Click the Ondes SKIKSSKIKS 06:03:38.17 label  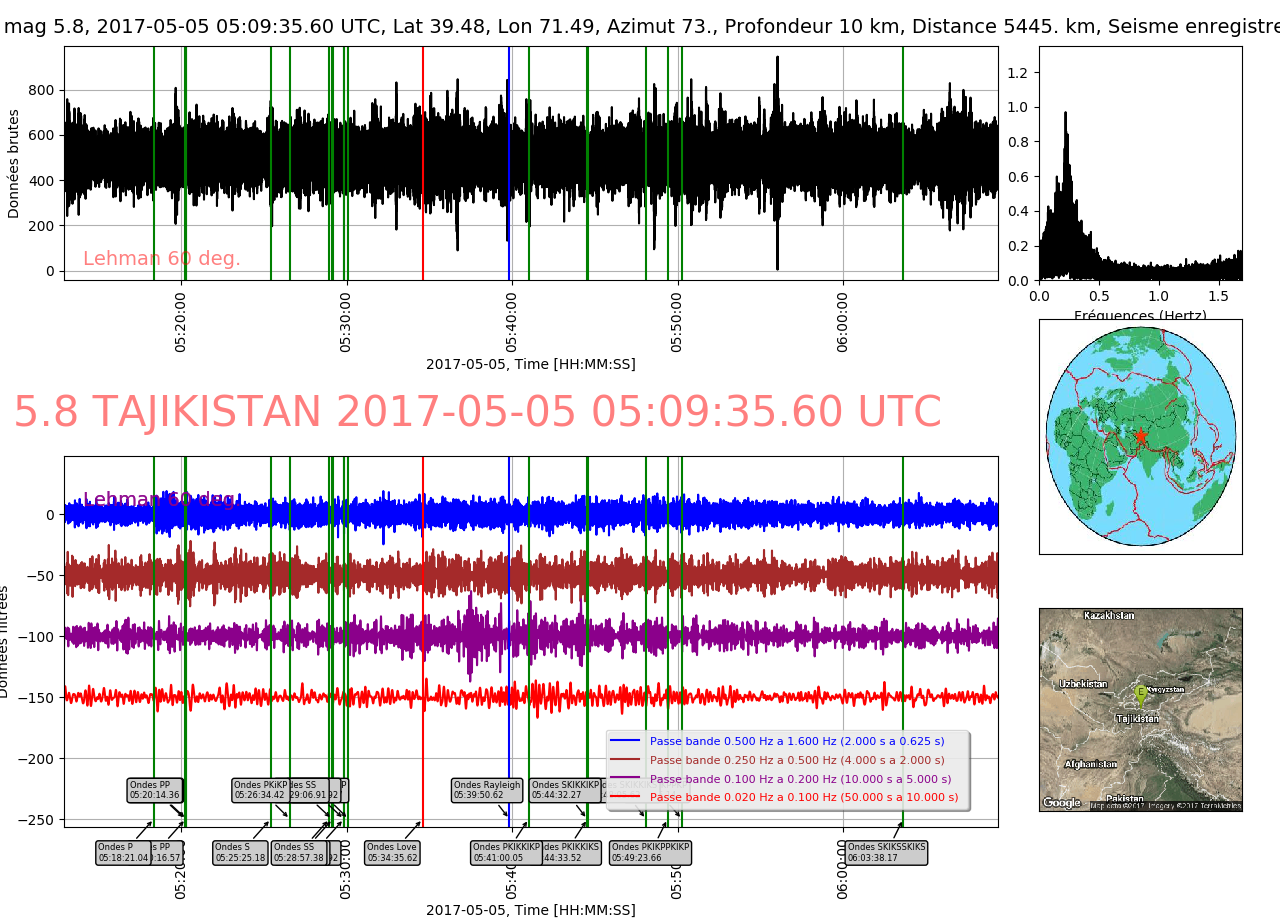886,852
